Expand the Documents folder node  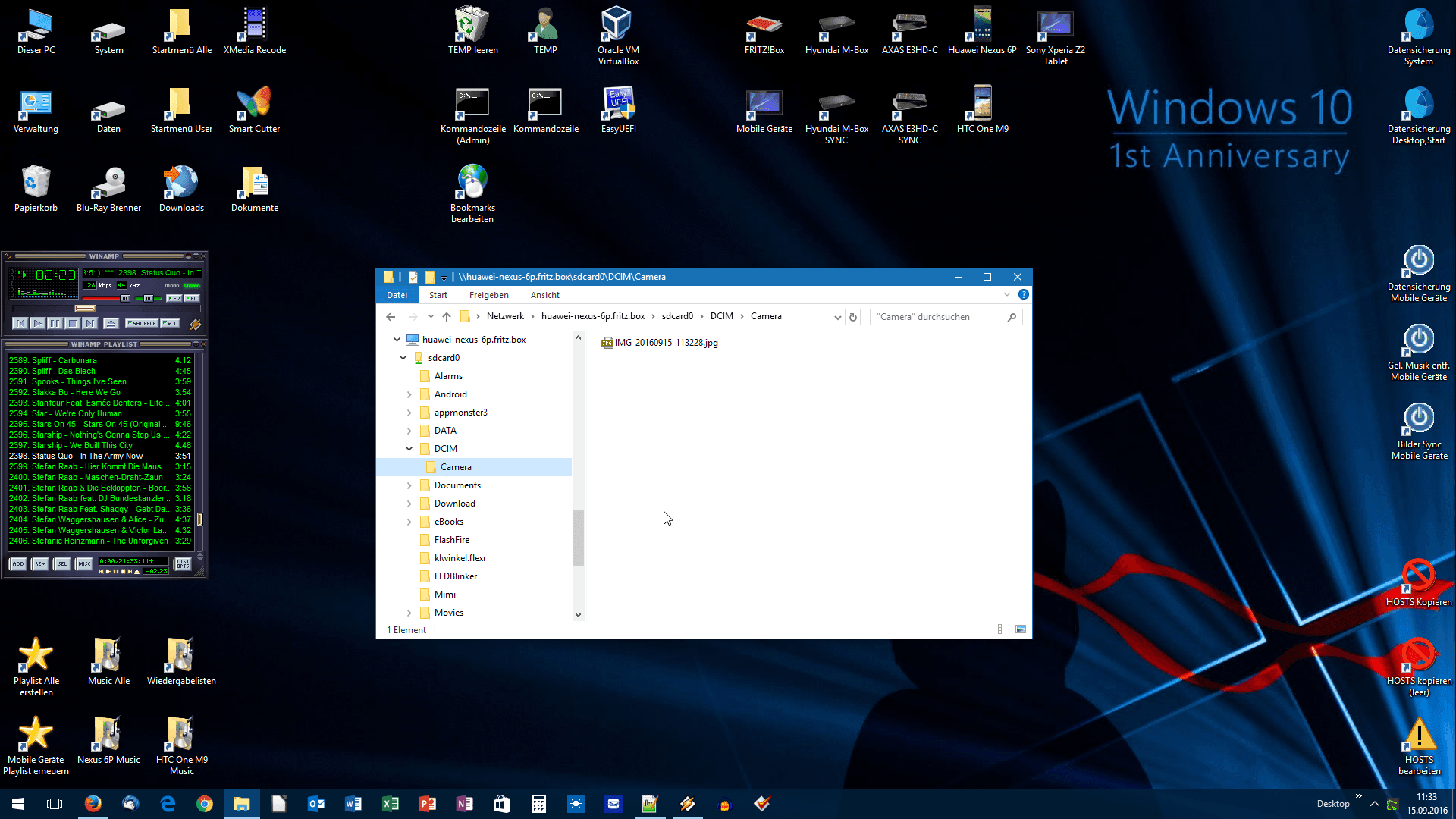coord(409,485)
